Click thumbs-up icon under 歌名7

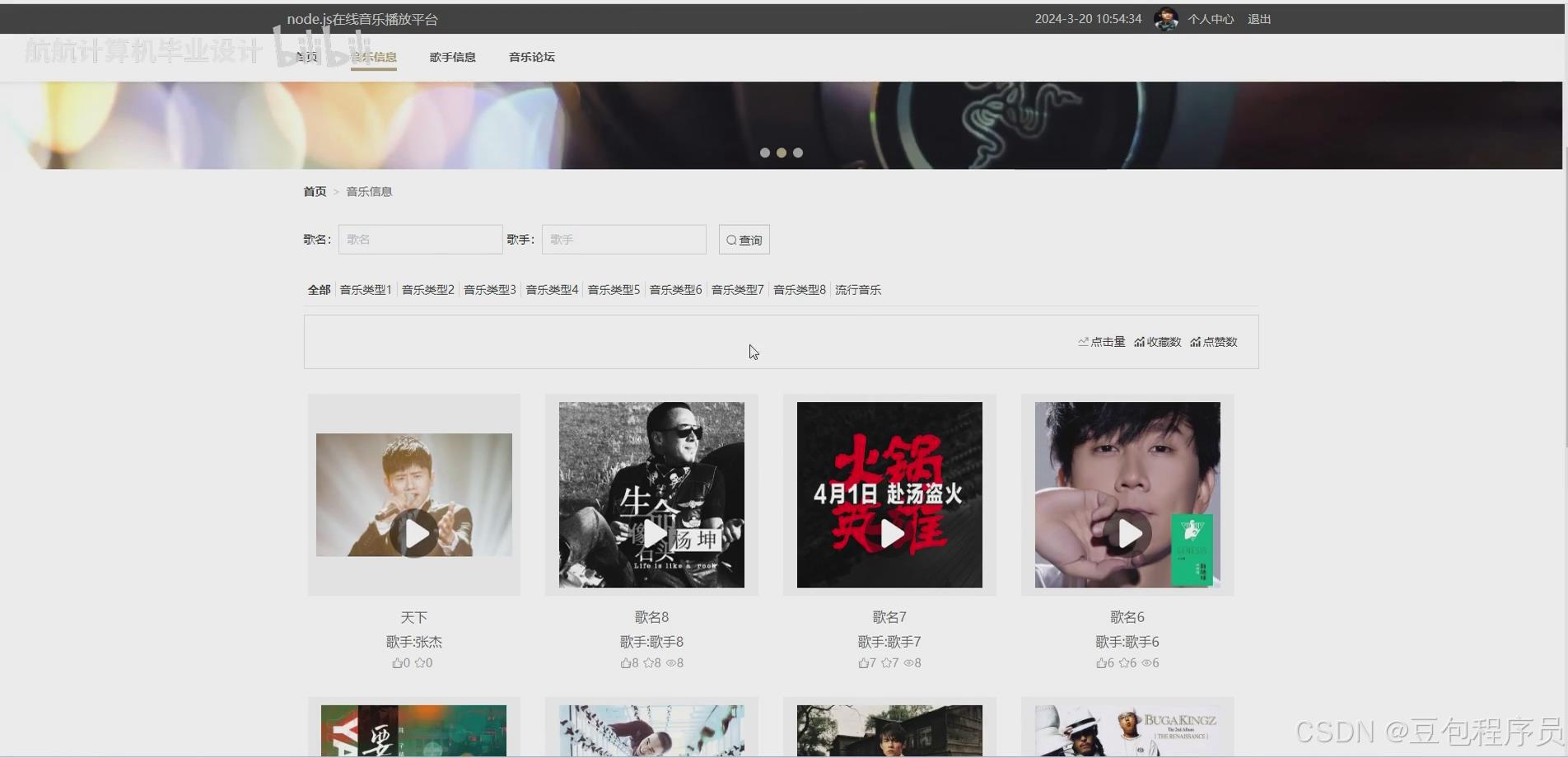coord(863,662)
